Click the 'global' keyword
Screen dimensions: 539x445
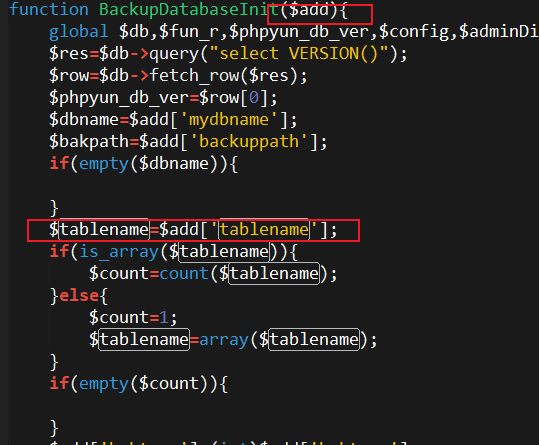click(78, 32)
